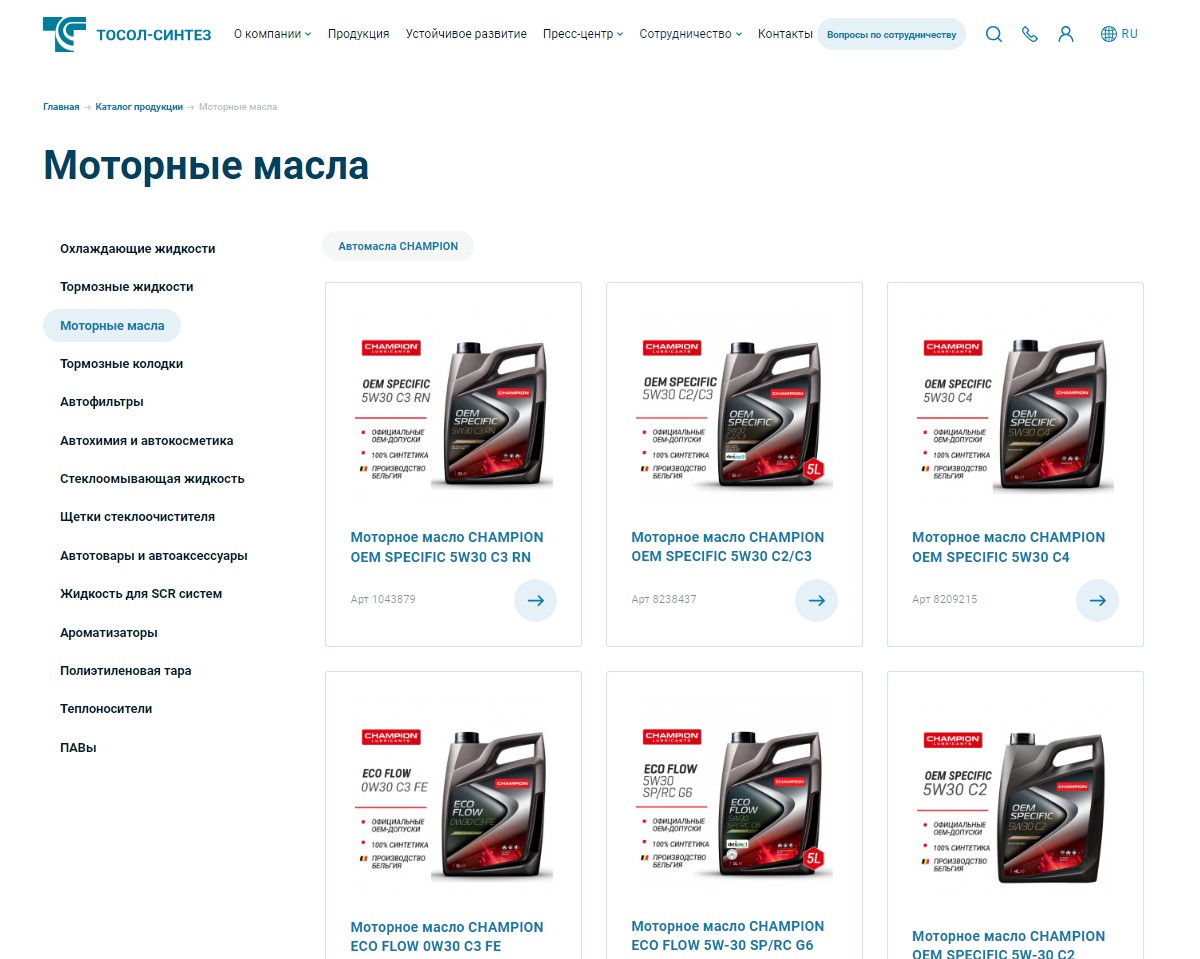This screenshot has width=1200, height=959.
Task: Open the user account icon
Action: tap(1066, 34)
